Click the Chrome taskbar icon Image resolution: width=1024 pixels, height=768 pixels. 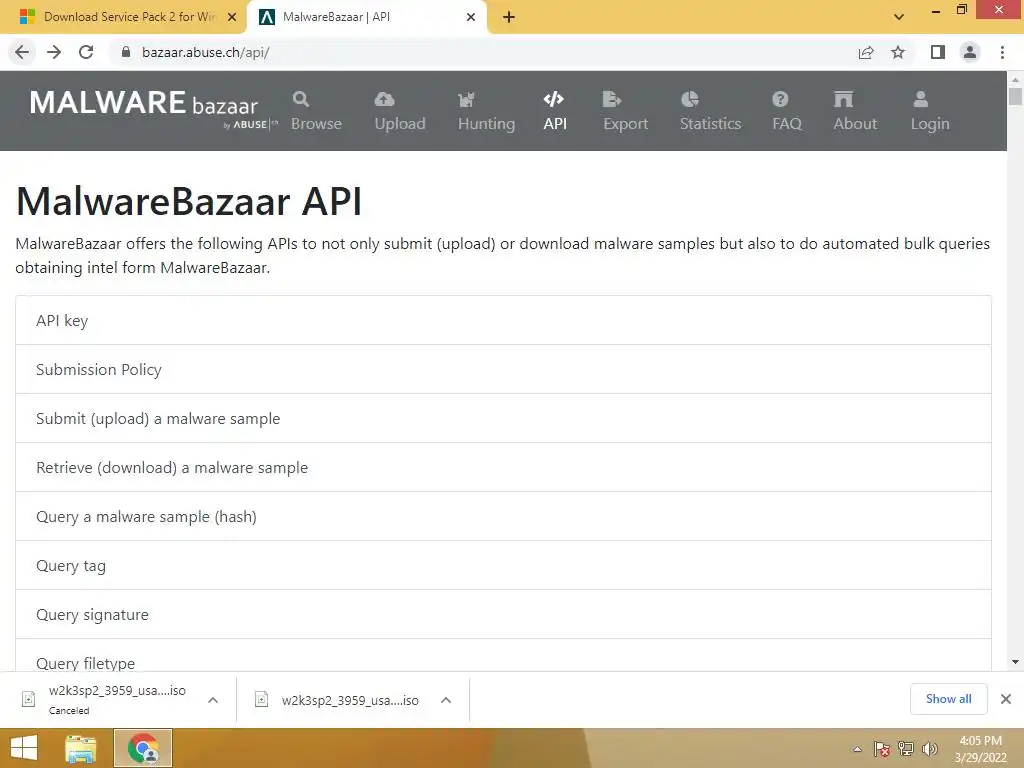tap(143, 748)
